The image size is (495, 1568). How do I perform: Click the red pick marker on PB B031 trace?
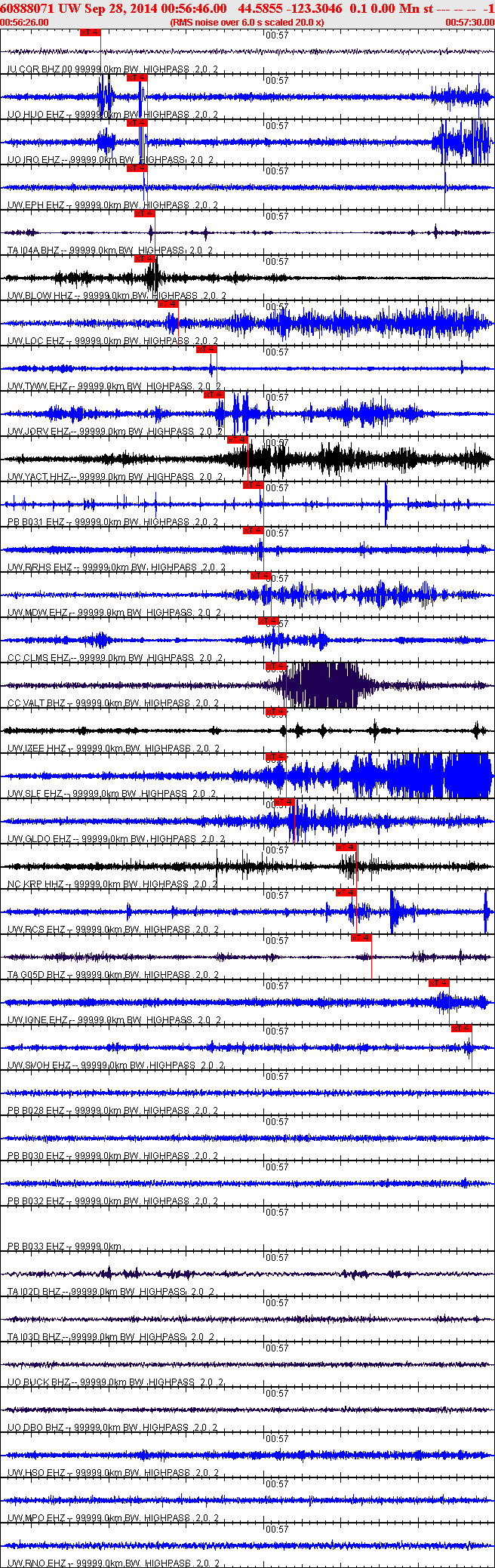253,485
